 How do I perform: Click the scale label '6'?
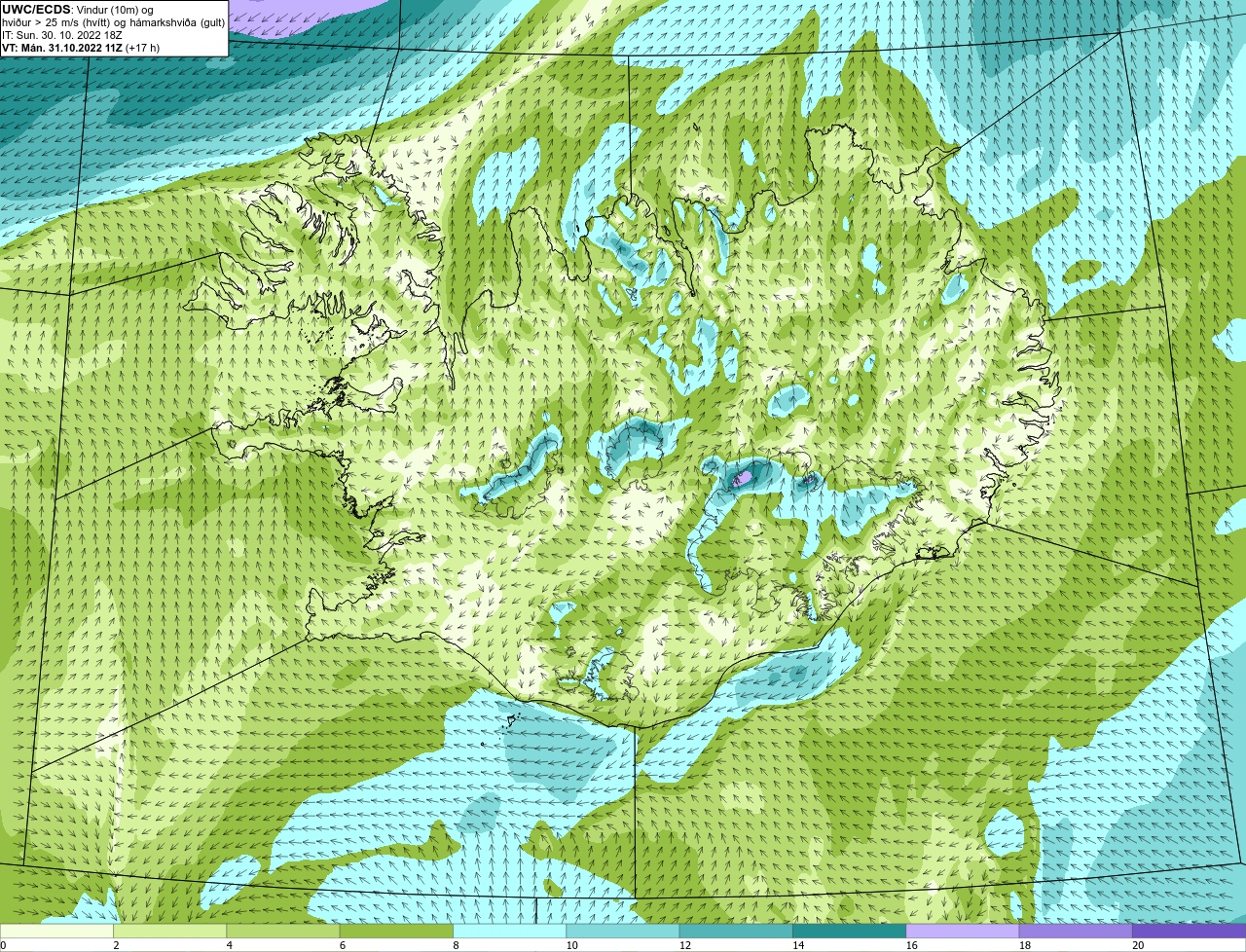click(342, 945)
